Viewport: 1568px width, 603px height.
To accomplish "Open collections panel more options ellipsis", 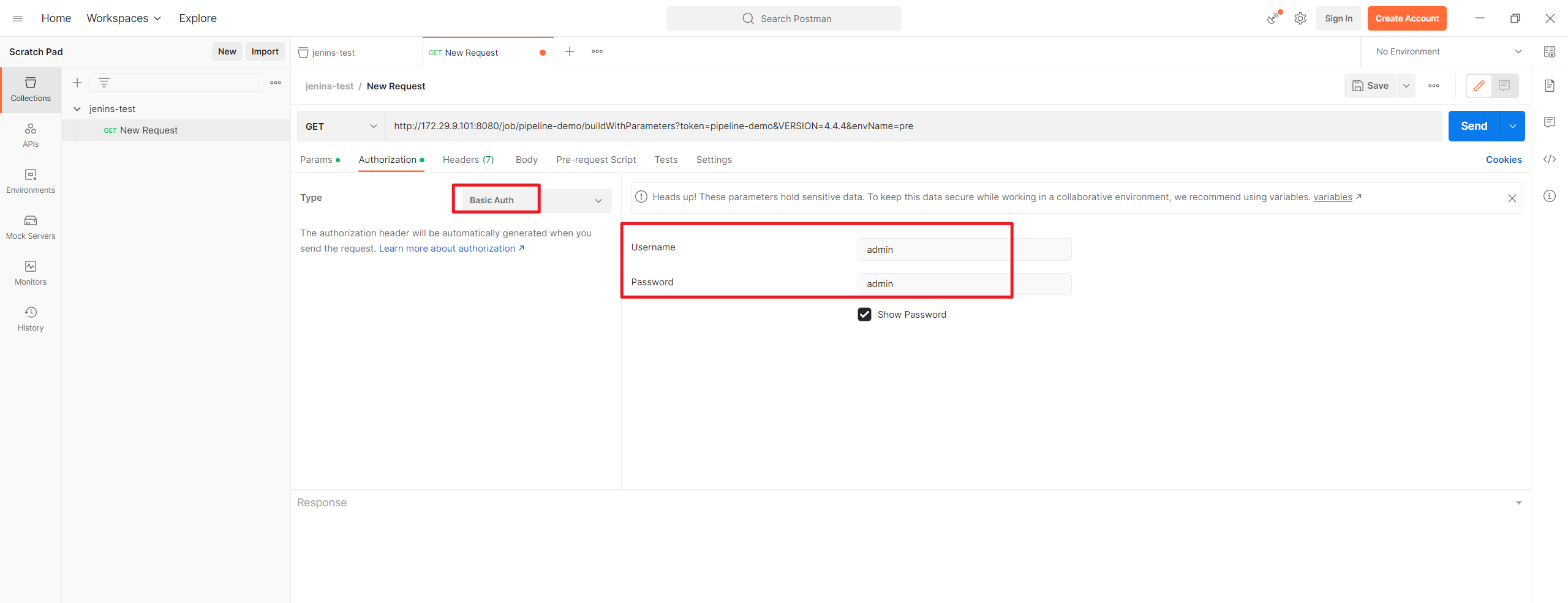I will coord(276,83).
